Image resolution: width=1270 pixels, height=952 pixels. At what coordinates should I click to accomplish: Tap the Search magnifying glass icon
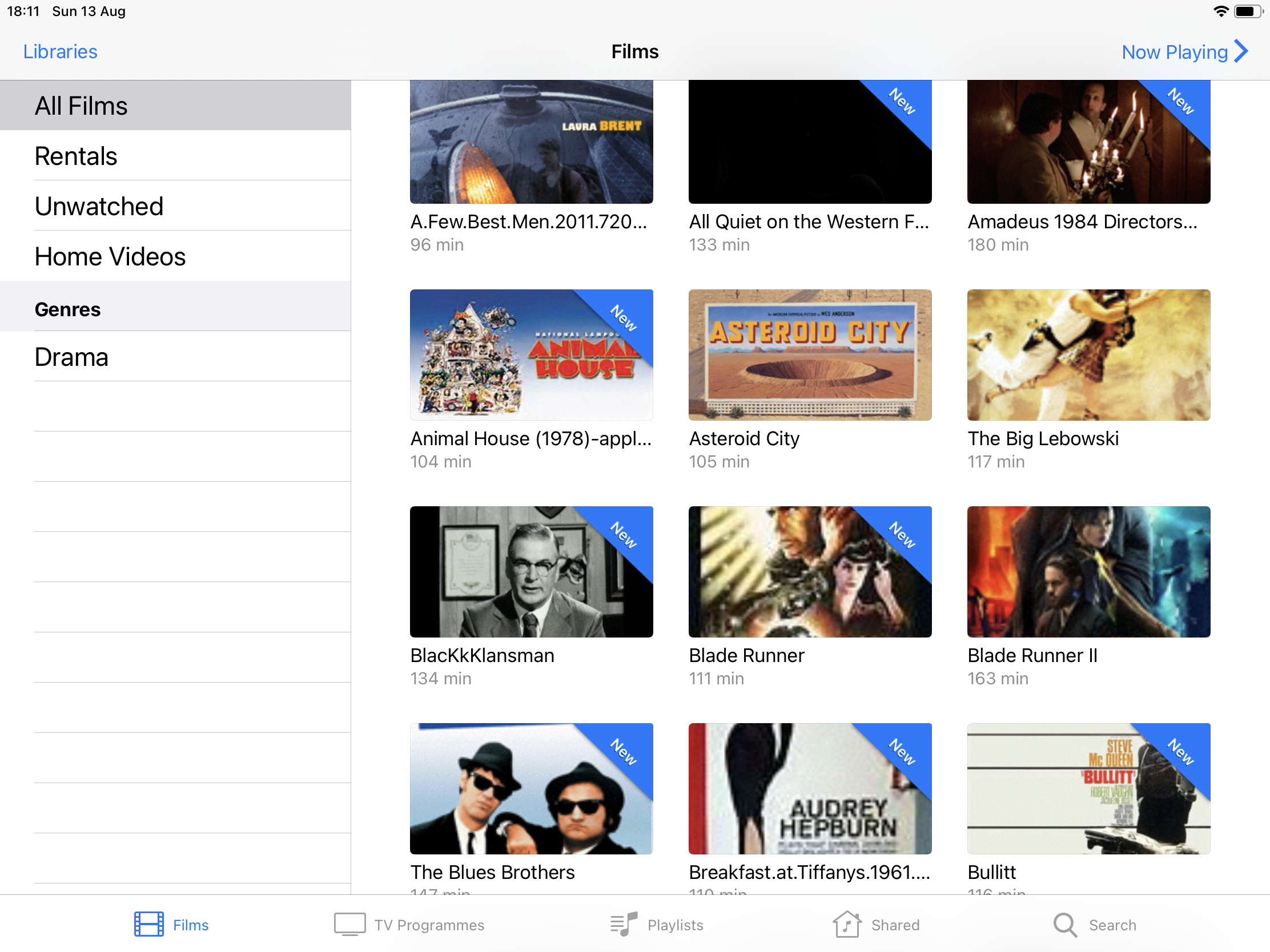click(1064, 925)
